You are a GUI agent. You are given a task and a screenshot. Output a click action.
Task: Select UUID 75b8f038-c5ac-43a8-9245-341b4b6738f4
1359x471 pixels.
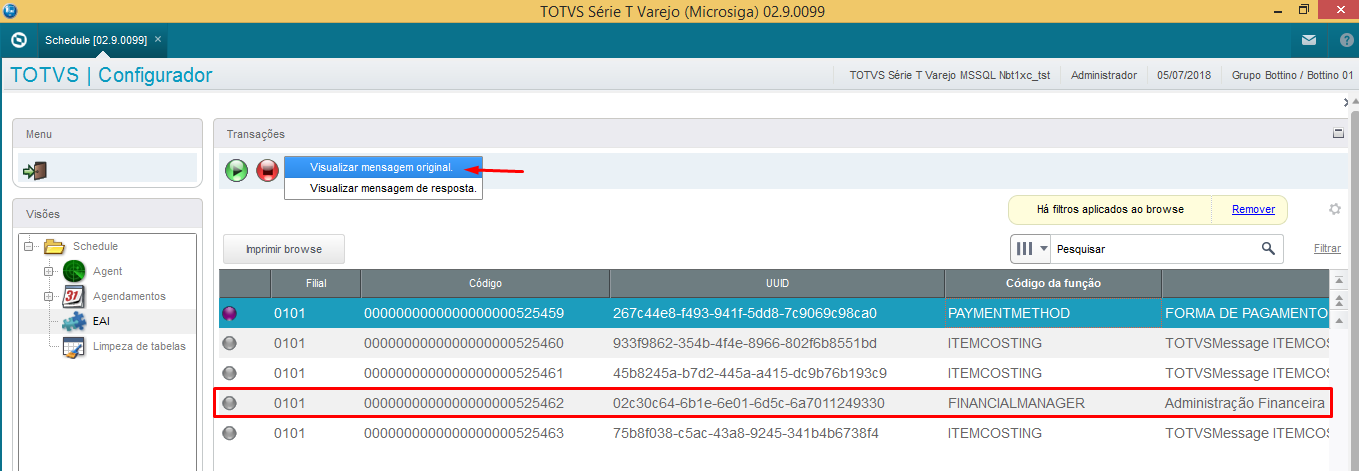(x=745, y=433)
